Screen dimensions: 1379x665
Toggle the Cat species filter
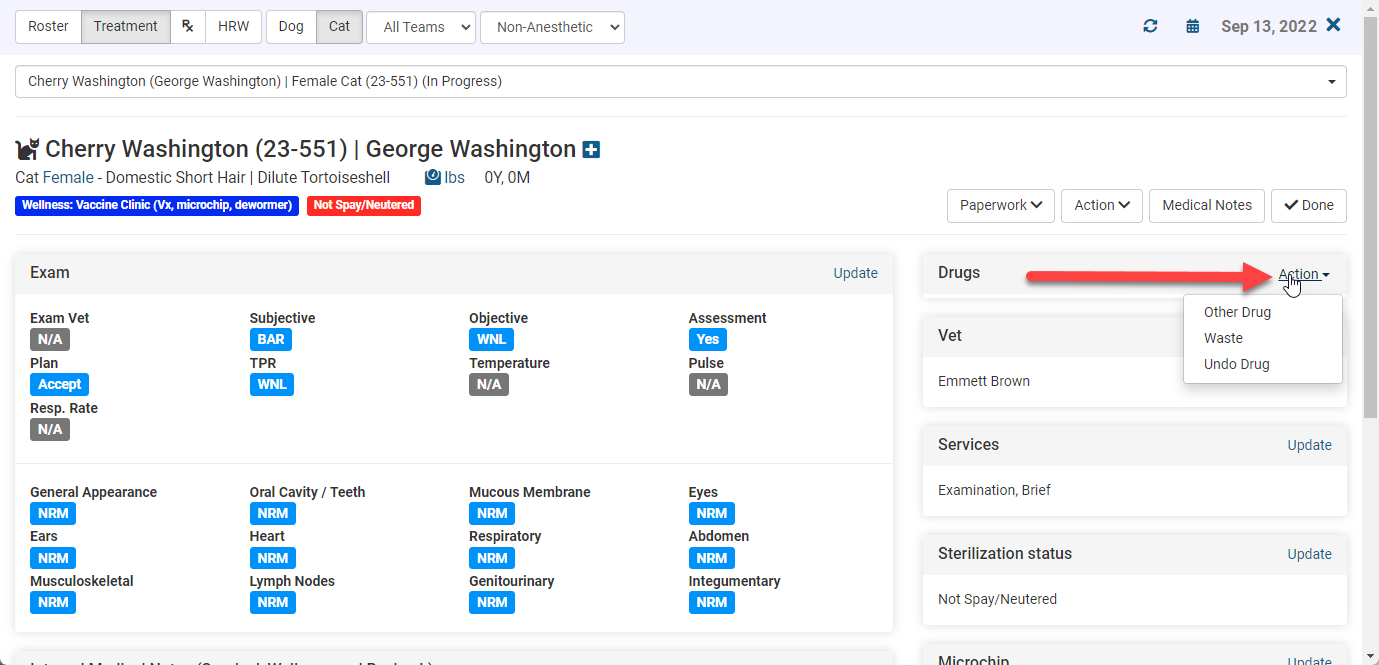pyautogui.click(x=340, y=27)
